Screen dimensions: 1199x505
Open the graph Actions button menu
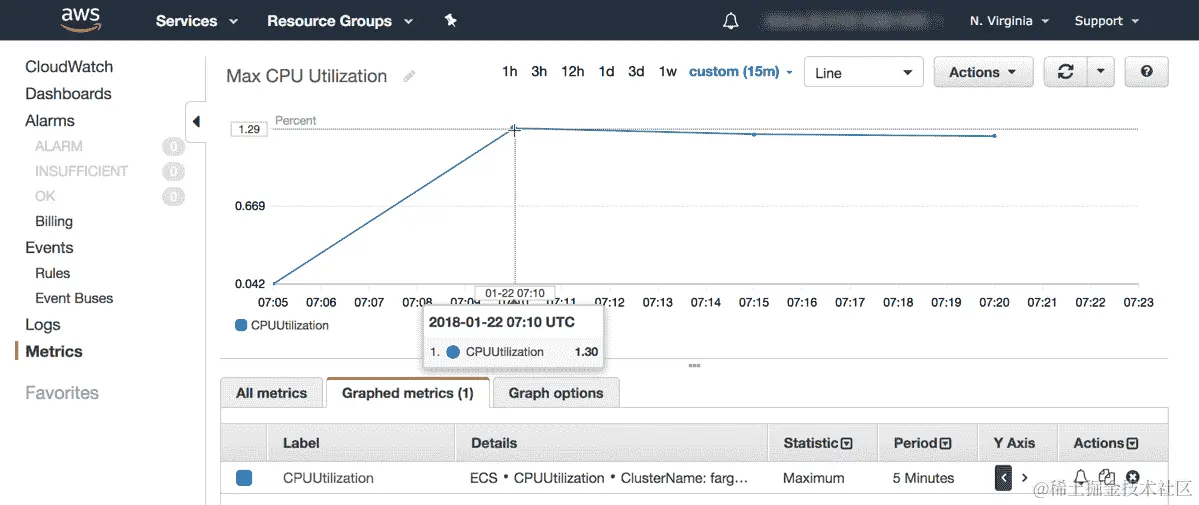click(983, 72)
